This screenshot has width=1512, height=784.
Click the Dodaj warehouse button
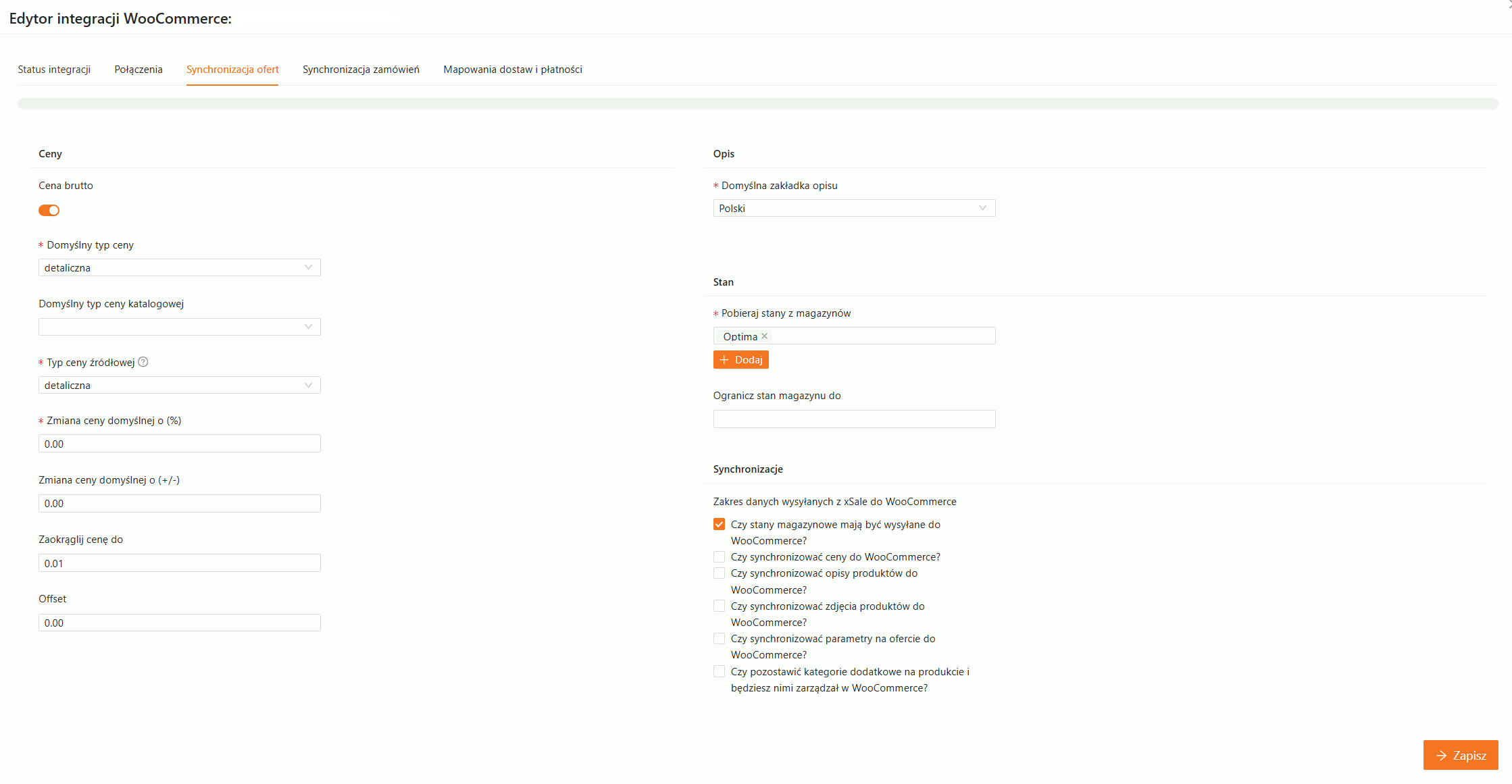pyautogui.click(x=740, y=360)
